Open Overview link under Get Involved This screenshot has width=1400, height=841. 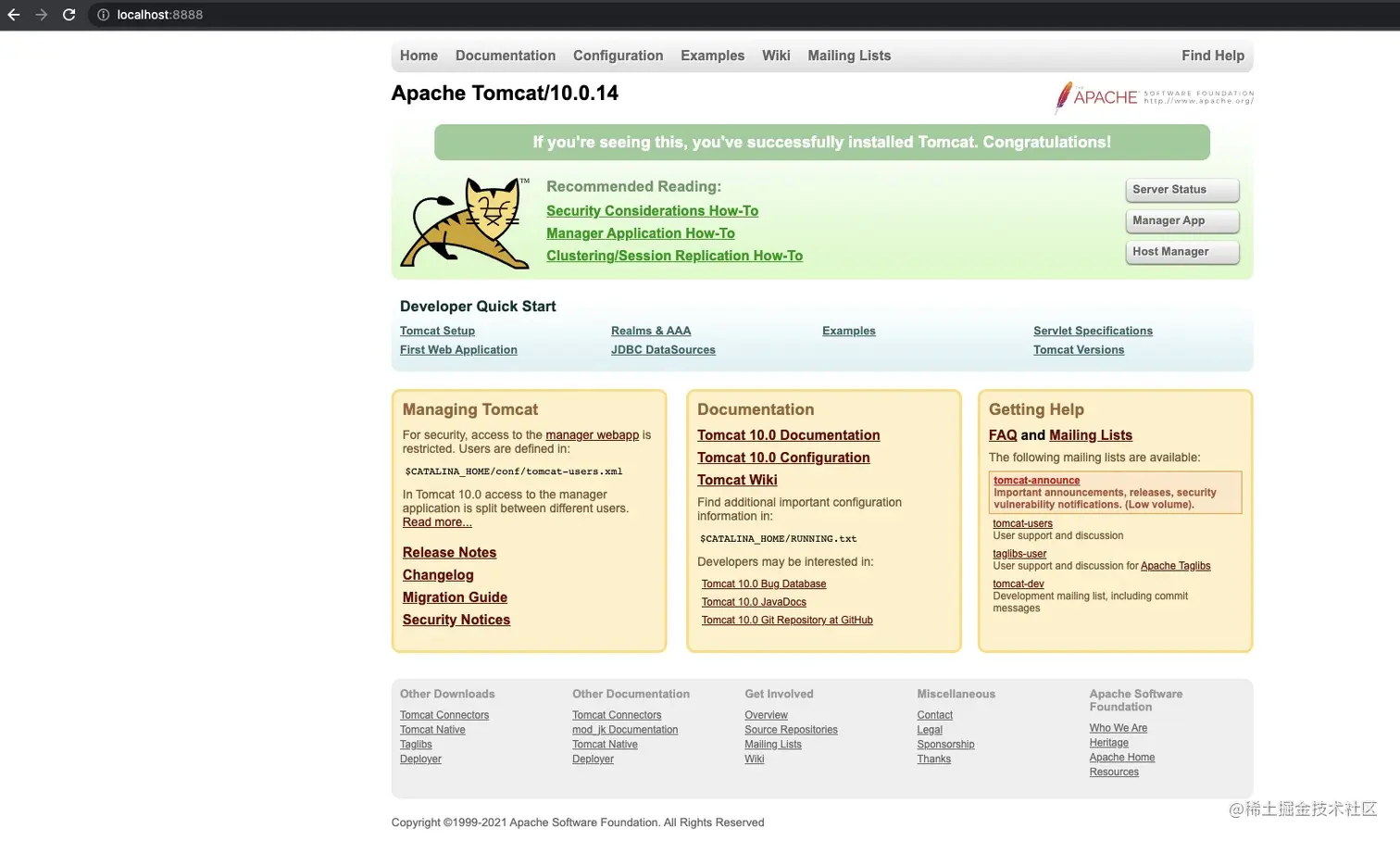pos(766,715)
